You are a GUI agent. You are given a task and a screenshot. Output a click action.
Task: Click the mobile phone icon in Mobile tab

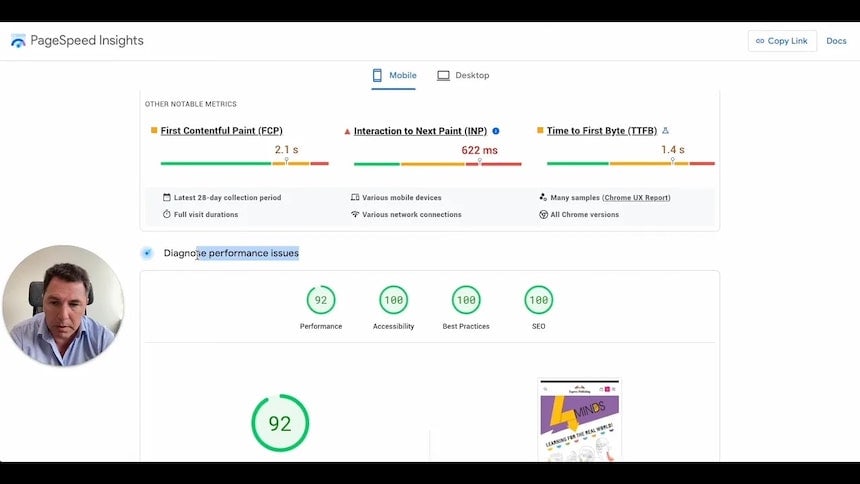click(377, 75)
